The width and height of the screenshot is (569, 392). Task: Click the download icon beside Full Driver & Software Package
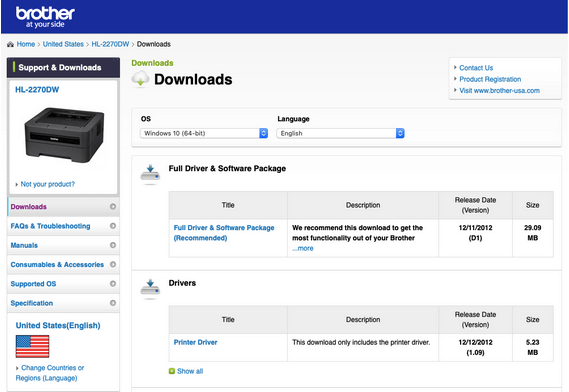(x=150, y=174)
